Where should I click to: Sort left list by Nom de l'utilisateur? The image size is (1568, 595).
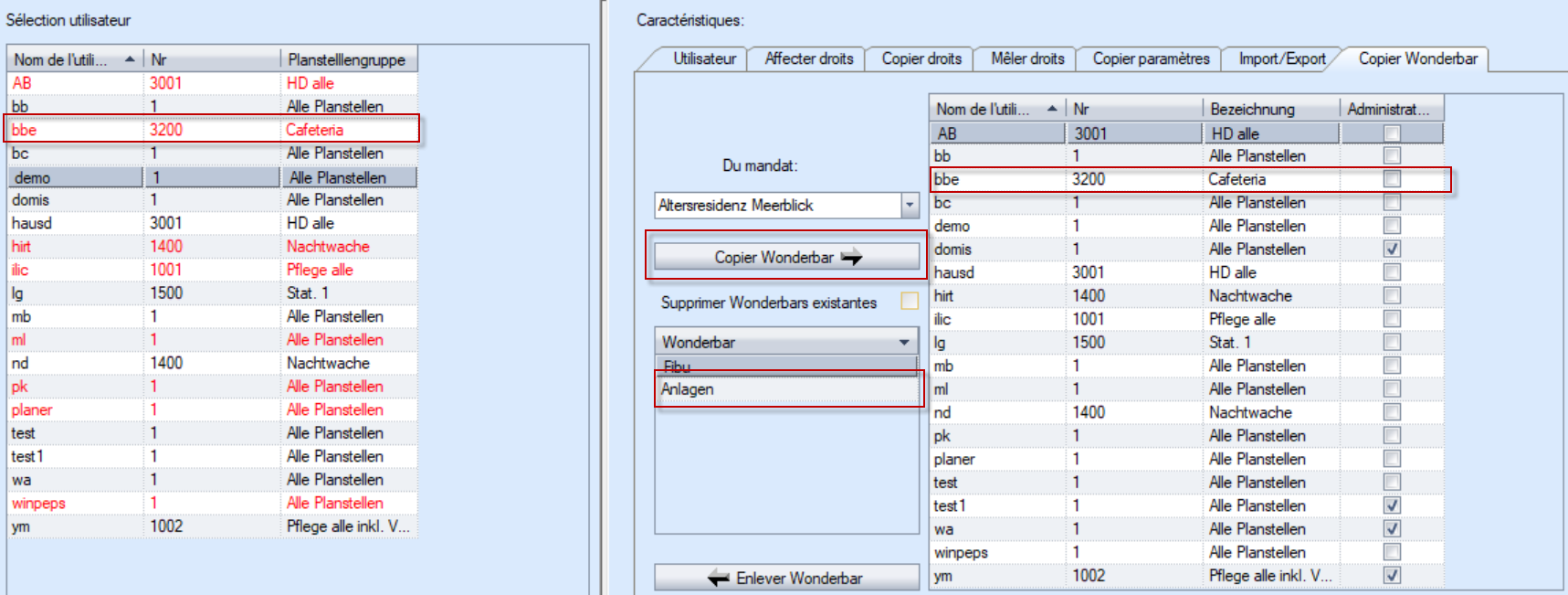point(73,59)
